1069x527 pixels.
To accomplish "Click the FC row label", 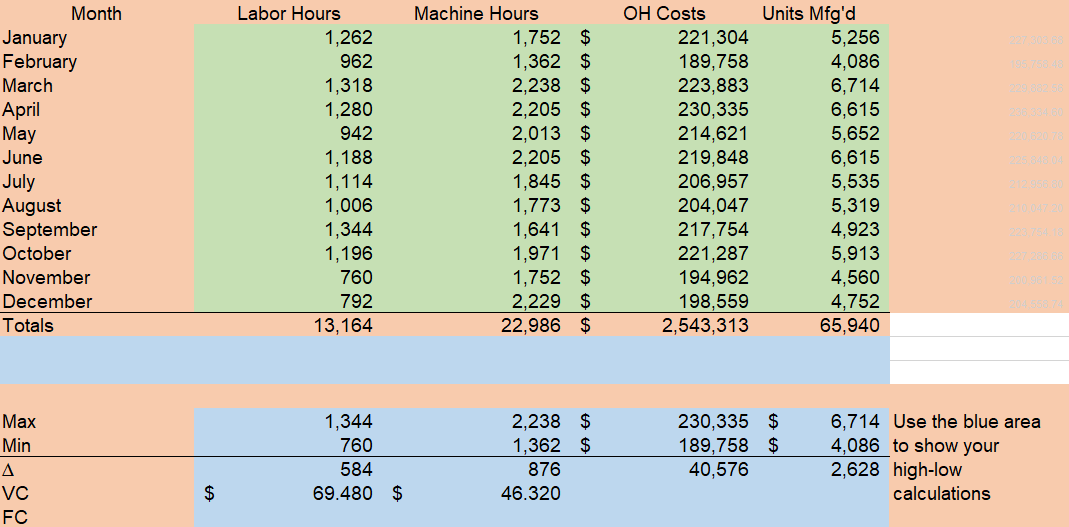I will [15, 517].
